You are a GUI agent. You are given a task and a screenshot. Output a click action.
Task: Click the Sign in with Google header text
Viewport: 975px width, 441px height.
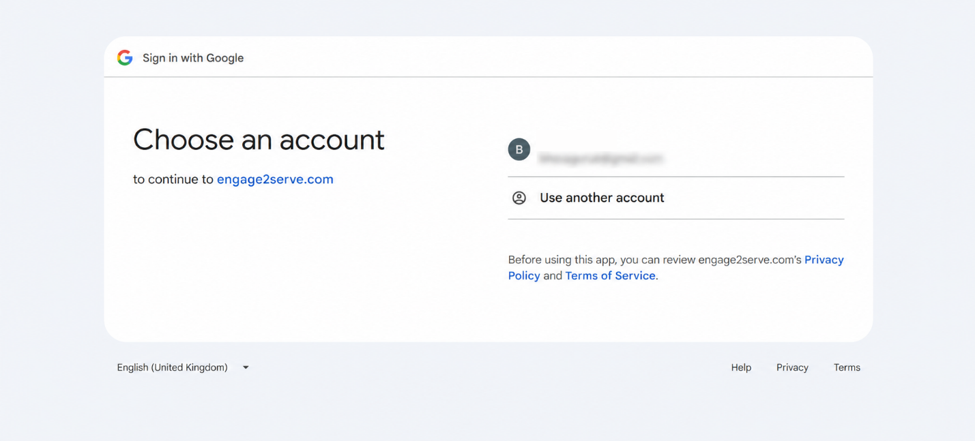(x=193, y=58)
